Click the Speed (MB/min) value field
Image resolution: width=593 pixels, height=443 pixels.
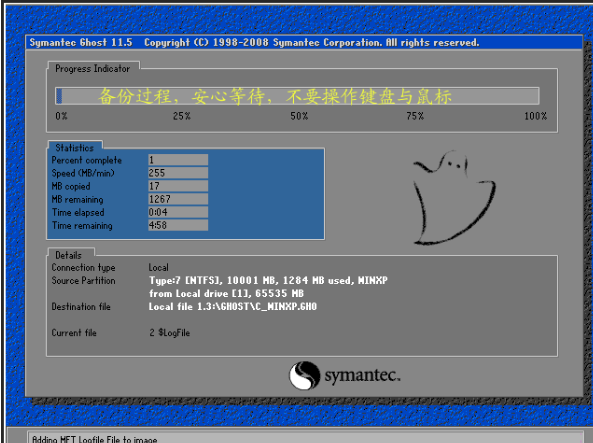point(178,173)
